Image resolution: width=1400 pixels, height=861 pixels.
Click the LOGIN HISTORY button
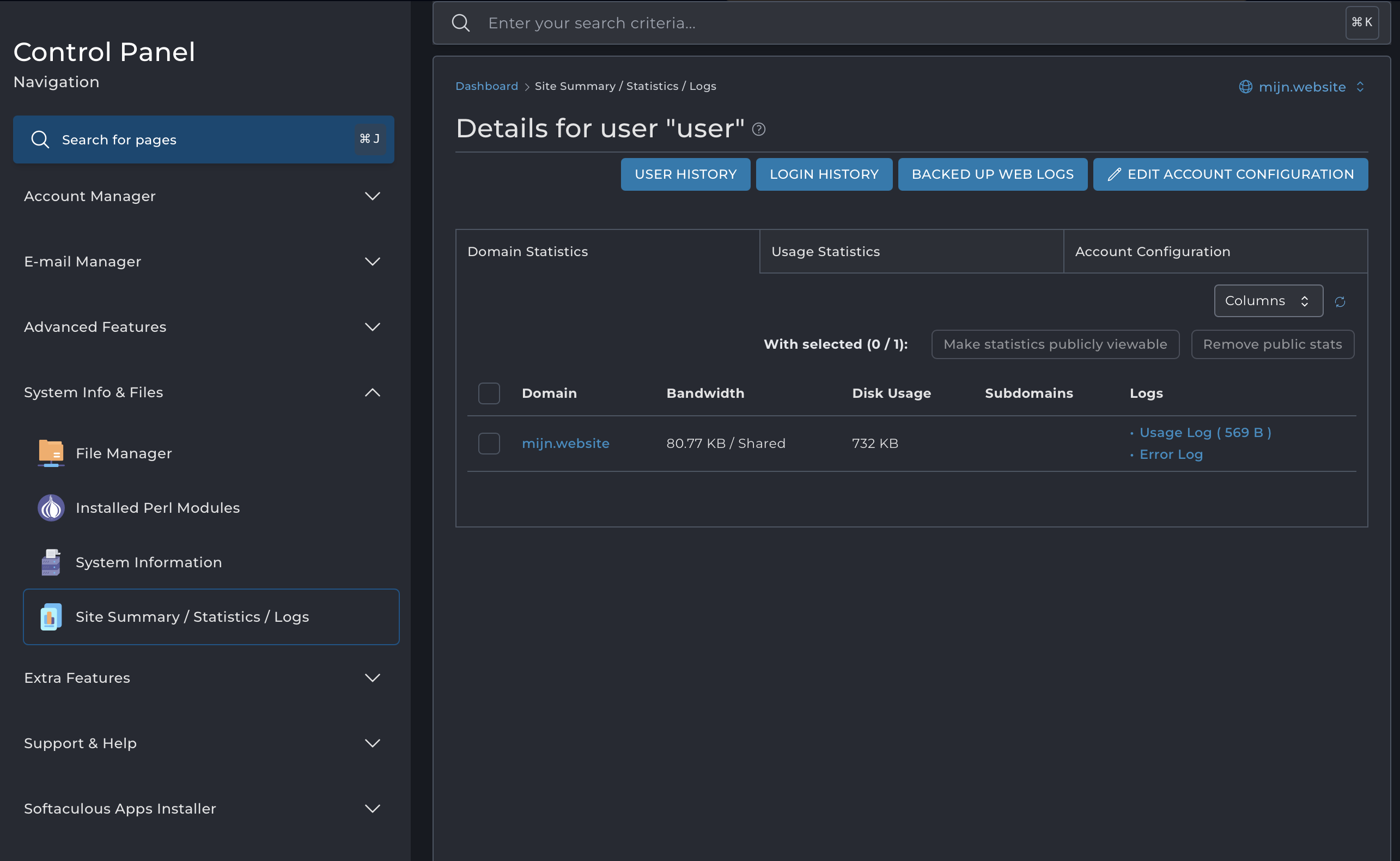click(824, 174)
